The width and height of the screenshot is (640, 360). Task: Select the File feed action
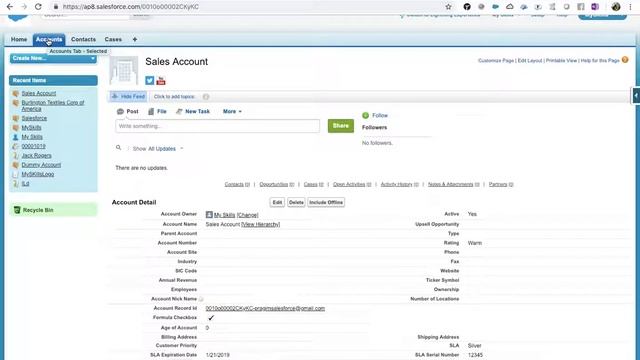click(157, 111)
